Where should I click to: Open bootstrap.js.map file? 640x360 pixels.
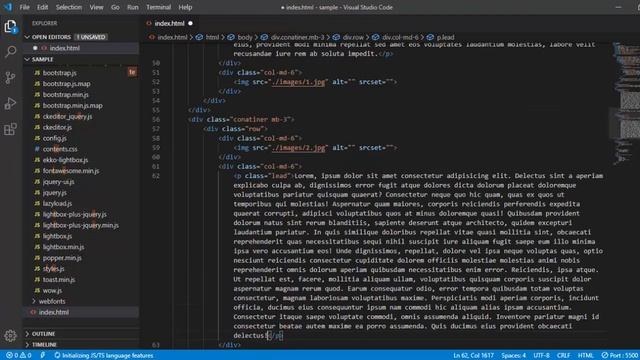pyautogui.click(x=67, y=84)
